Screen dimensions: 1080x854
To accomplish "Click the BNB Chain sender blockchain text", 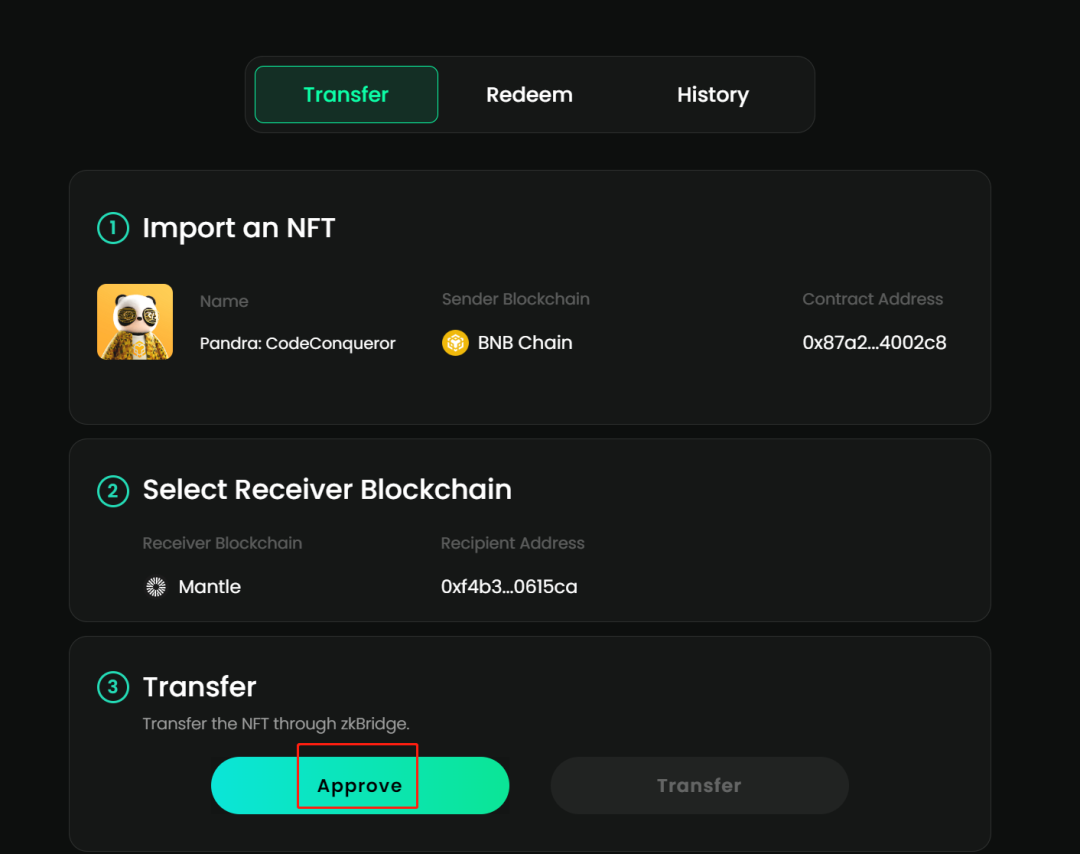I will 524,343.
